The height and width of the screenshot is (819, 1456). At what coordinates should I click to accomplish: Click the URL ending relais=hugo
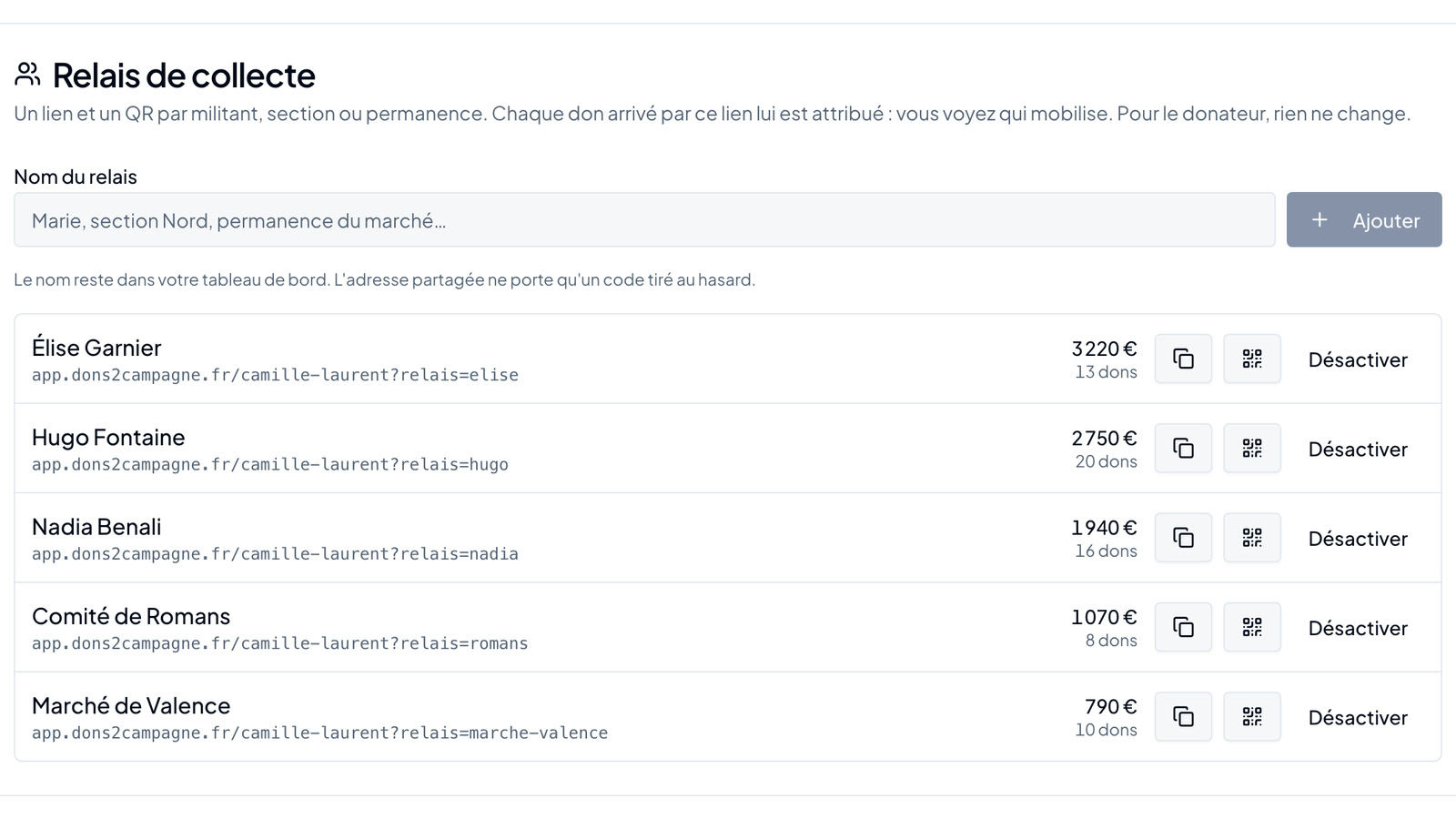pos(270,464)
